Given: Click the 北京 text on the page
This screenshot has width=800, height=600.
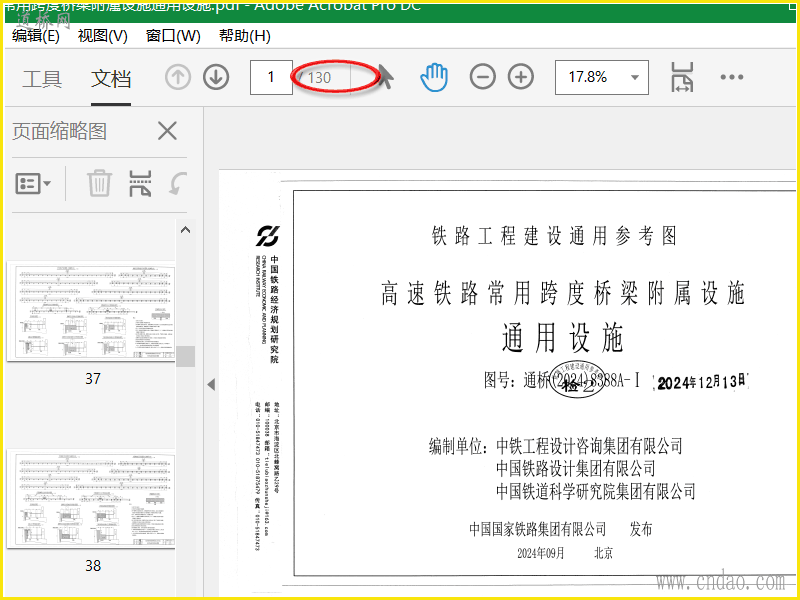Looking at the screenshot, I should click(x=604, y=554).
